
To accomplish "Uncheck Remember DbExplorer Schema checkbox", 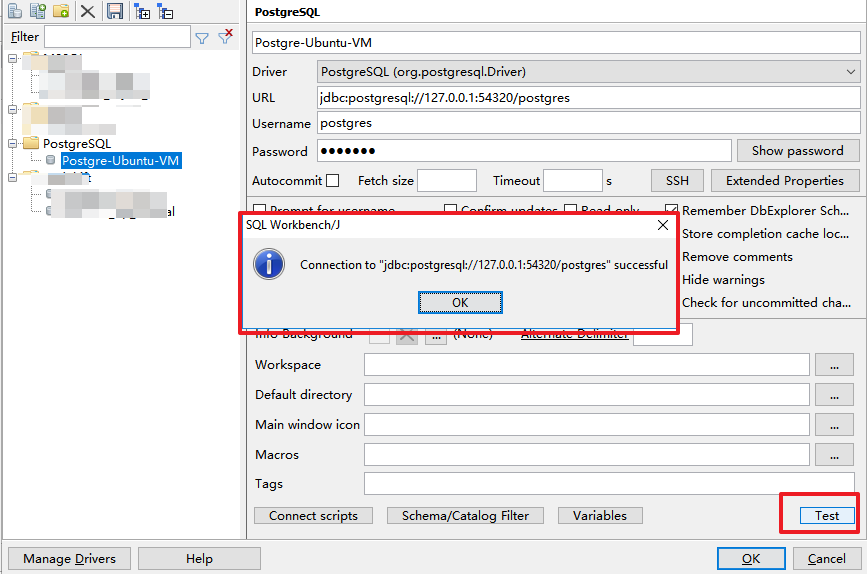I will (671, 211).
